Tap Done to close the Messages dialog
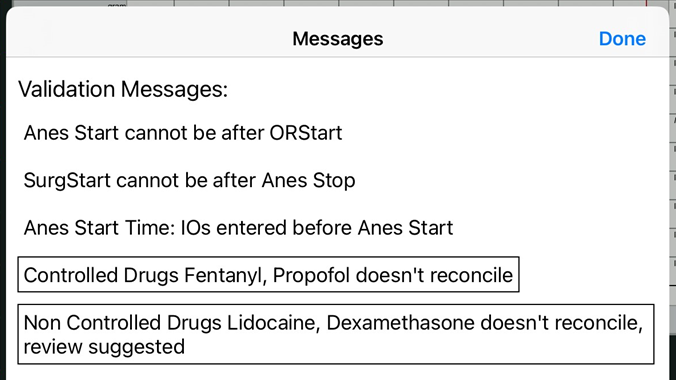676x380 pixels. [x=622, y=39]
